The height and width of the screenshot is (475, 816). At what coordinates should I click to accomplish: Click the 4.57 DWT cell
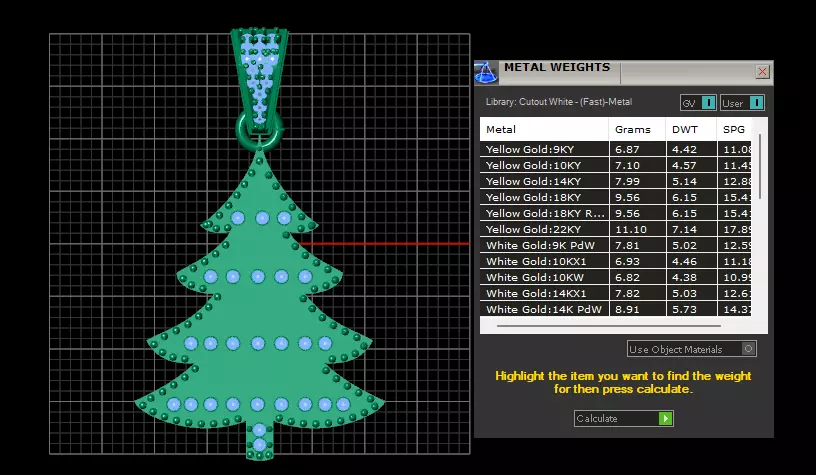coord(691,165)
